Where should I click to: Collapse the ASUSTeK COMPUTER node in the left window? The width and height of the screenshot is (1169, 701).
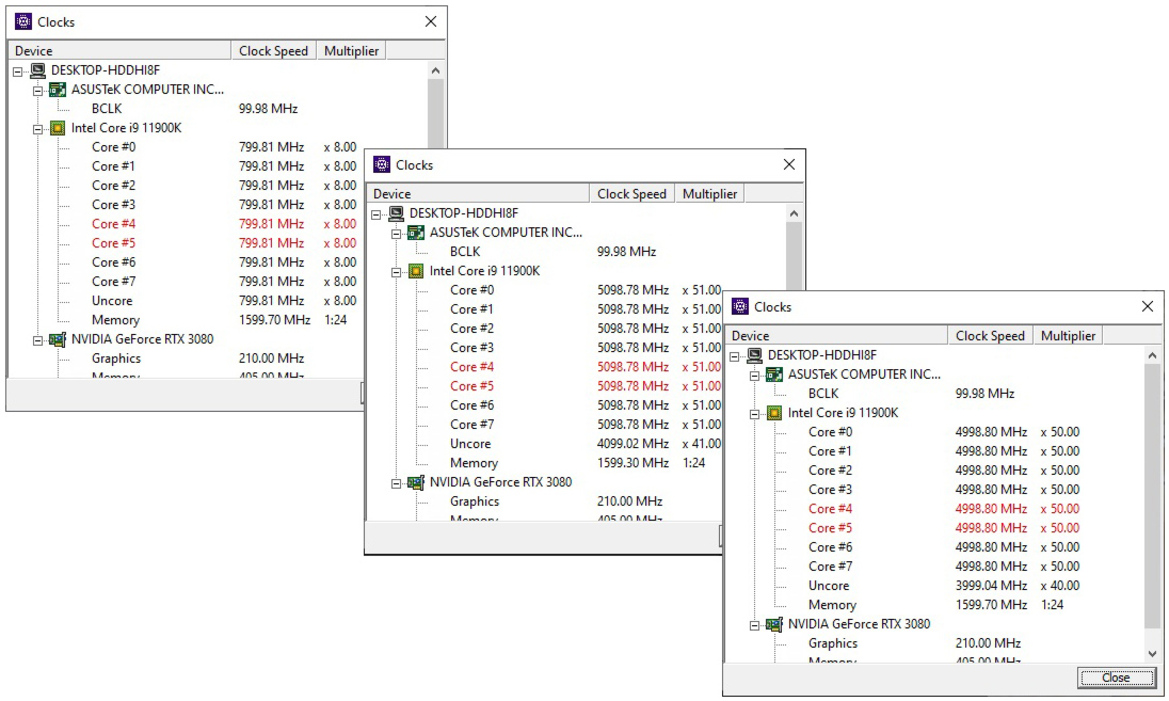coord(38,91)
